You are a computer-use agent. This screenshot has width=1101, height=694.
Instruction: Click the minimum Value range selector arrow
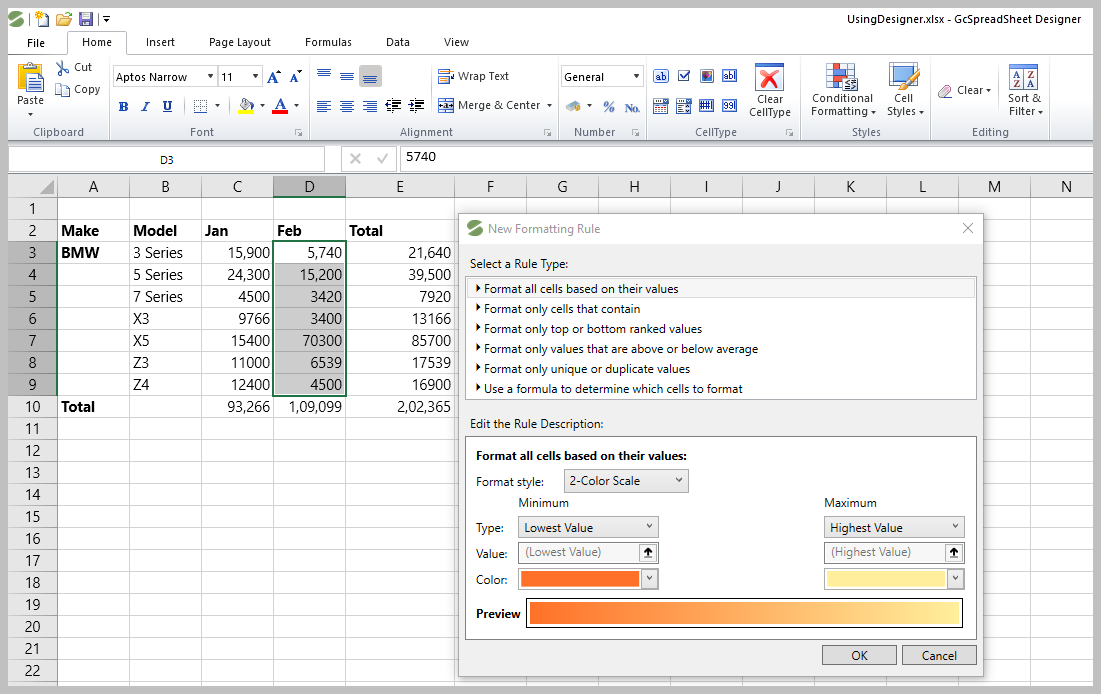coord(648,553)
